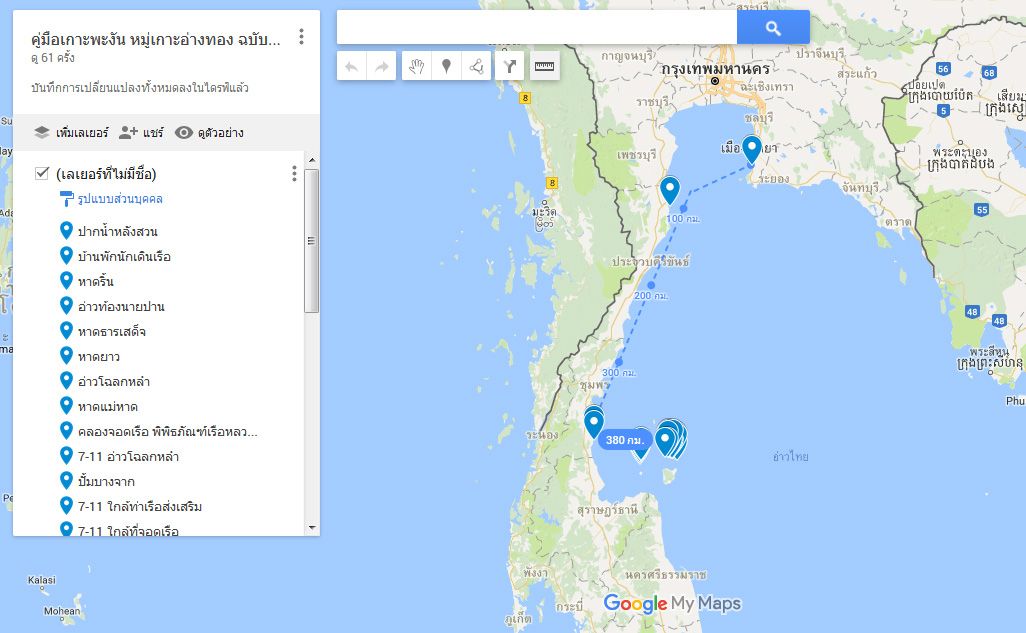Click the layer list scroll down arrow
The width and height of the screenshot is (1026, 633).
(x=311, y=528)
